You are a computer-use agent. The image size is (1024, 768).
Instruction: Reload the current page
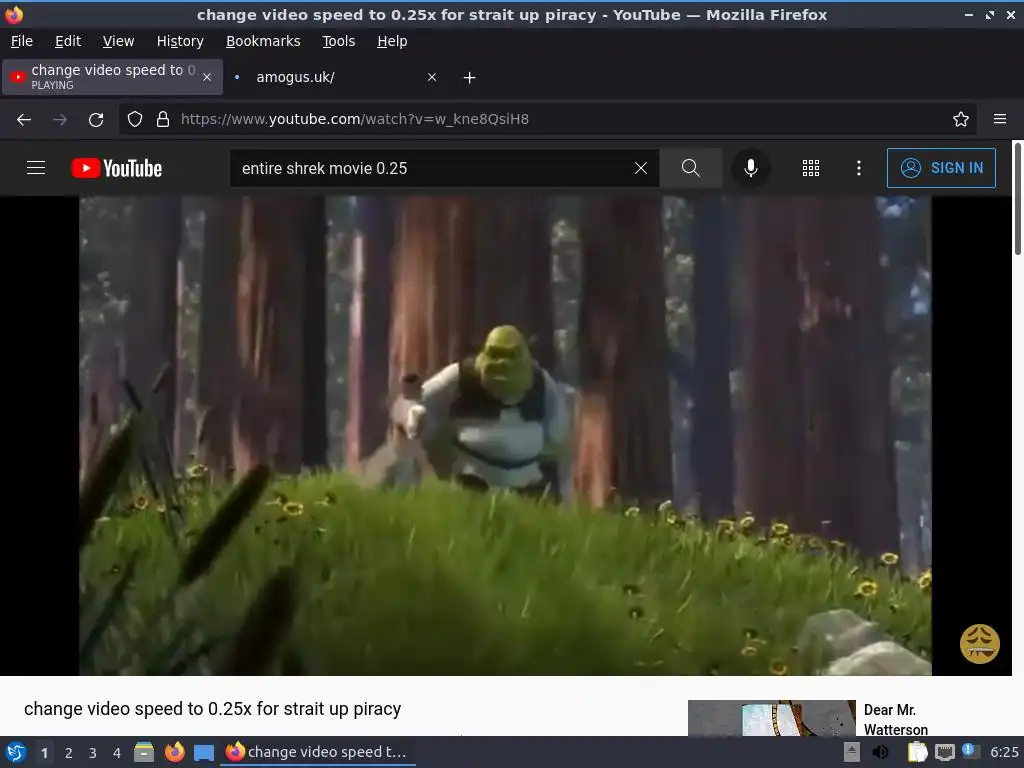pos(96,120)
